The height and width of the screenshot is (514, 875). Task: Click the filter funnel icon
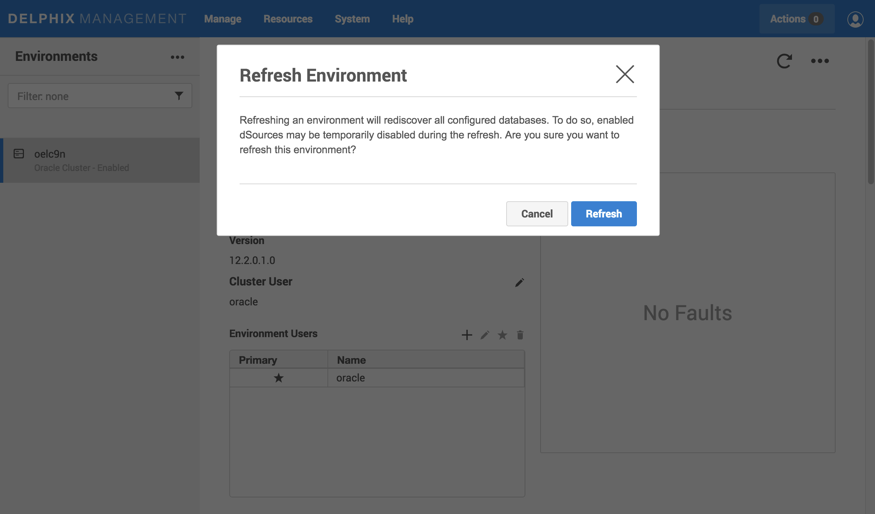179,96
